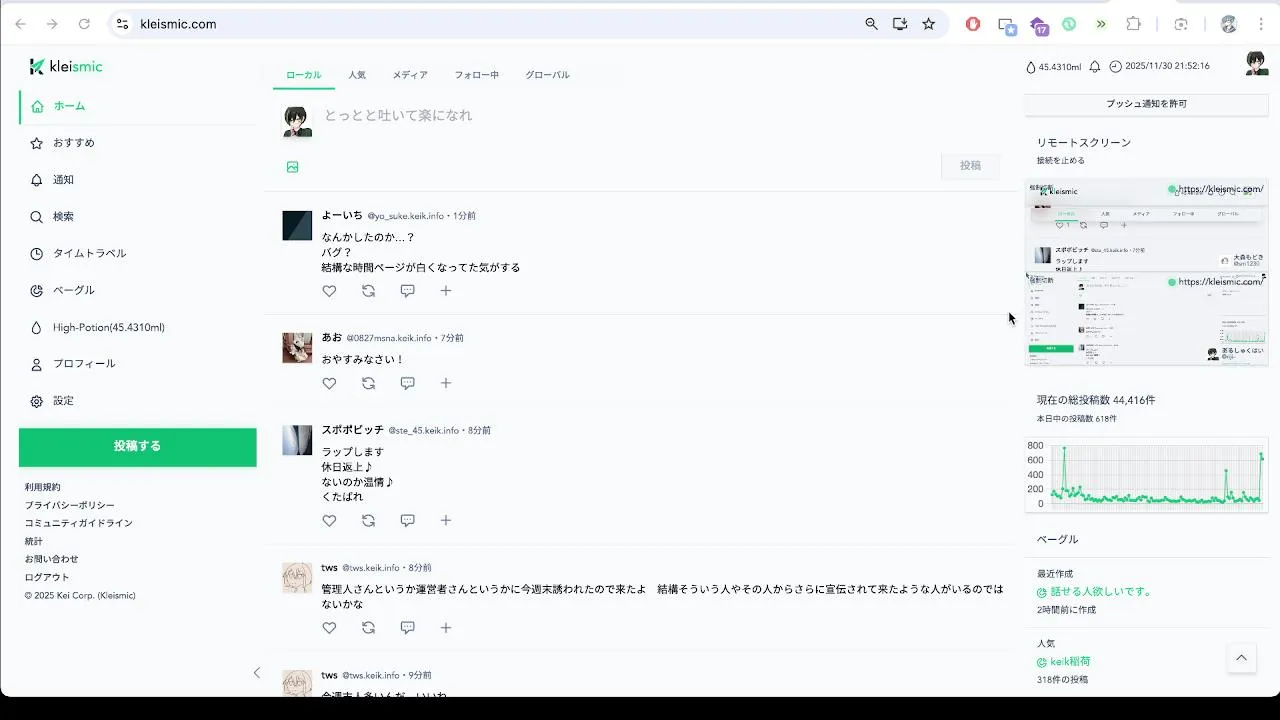This screenshot has width=1280, height=720.
Task: Click the green 投稿する button
Action: tap(137, 446)
